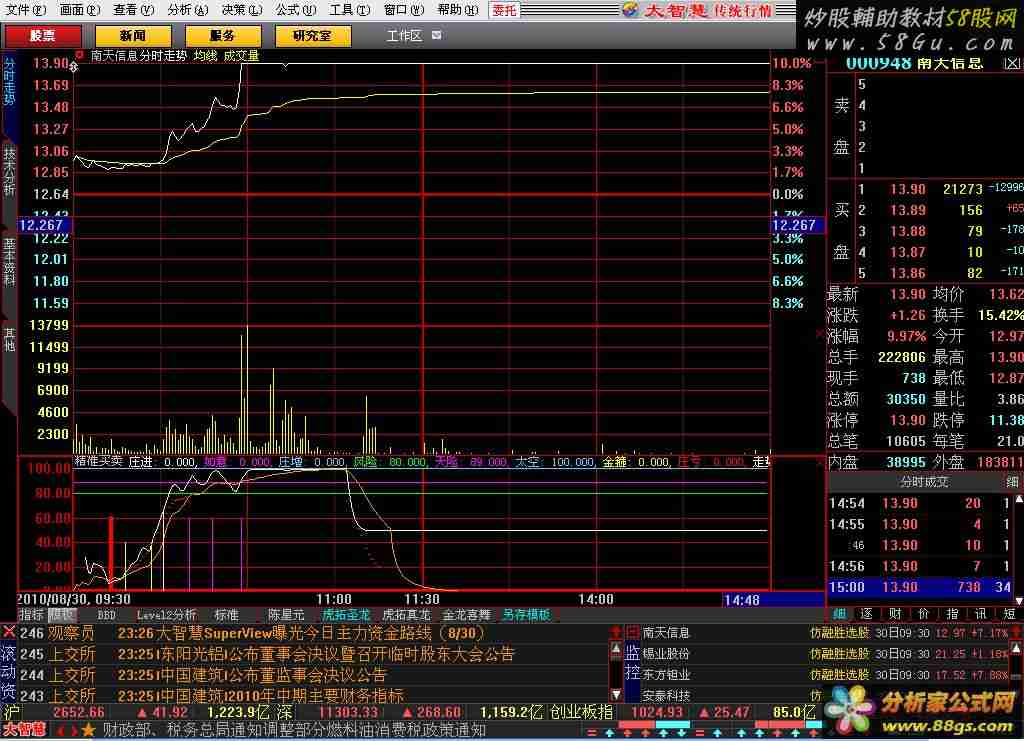Open the 帮助 menu
This screenshot has width=1024, height=741.
pyautogui.click(x=458, y=9)
